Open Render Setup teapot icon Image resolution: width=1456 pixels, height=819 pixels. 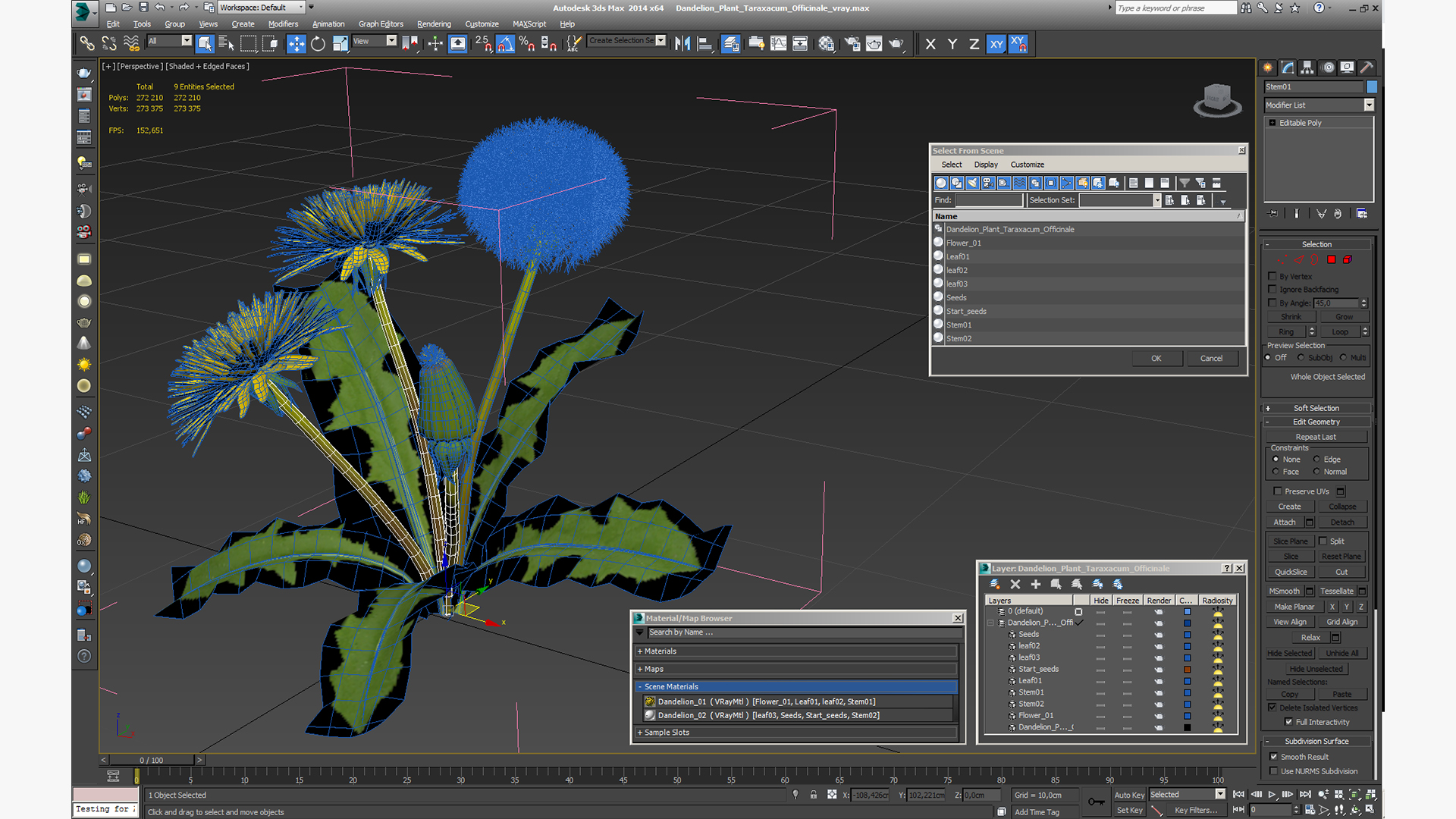click(x=852, y=44)
